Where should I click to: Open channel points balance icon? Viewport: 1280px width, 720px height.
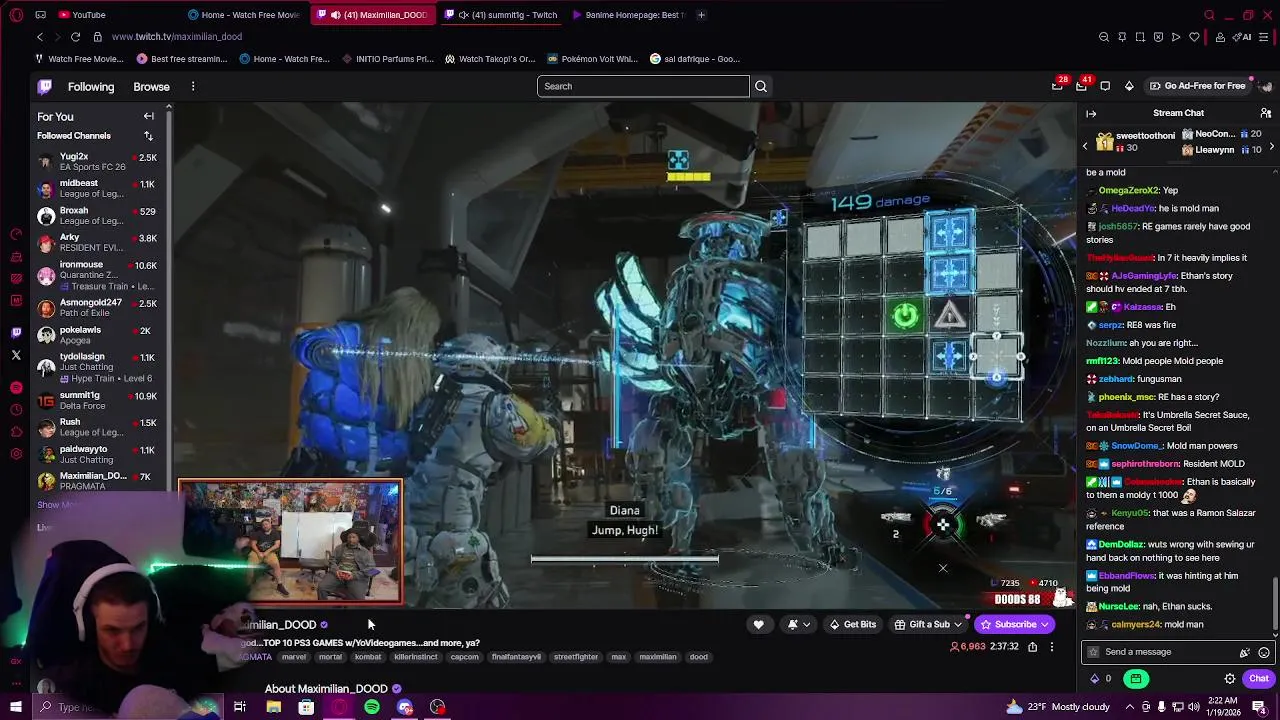coord(1099,679)
